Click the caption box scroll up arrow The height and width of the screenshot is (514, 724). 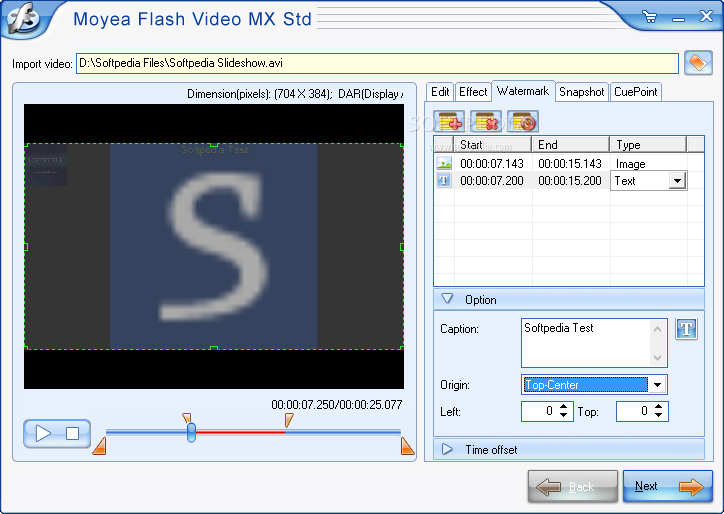pyautogui.click(x=658, y=329)
